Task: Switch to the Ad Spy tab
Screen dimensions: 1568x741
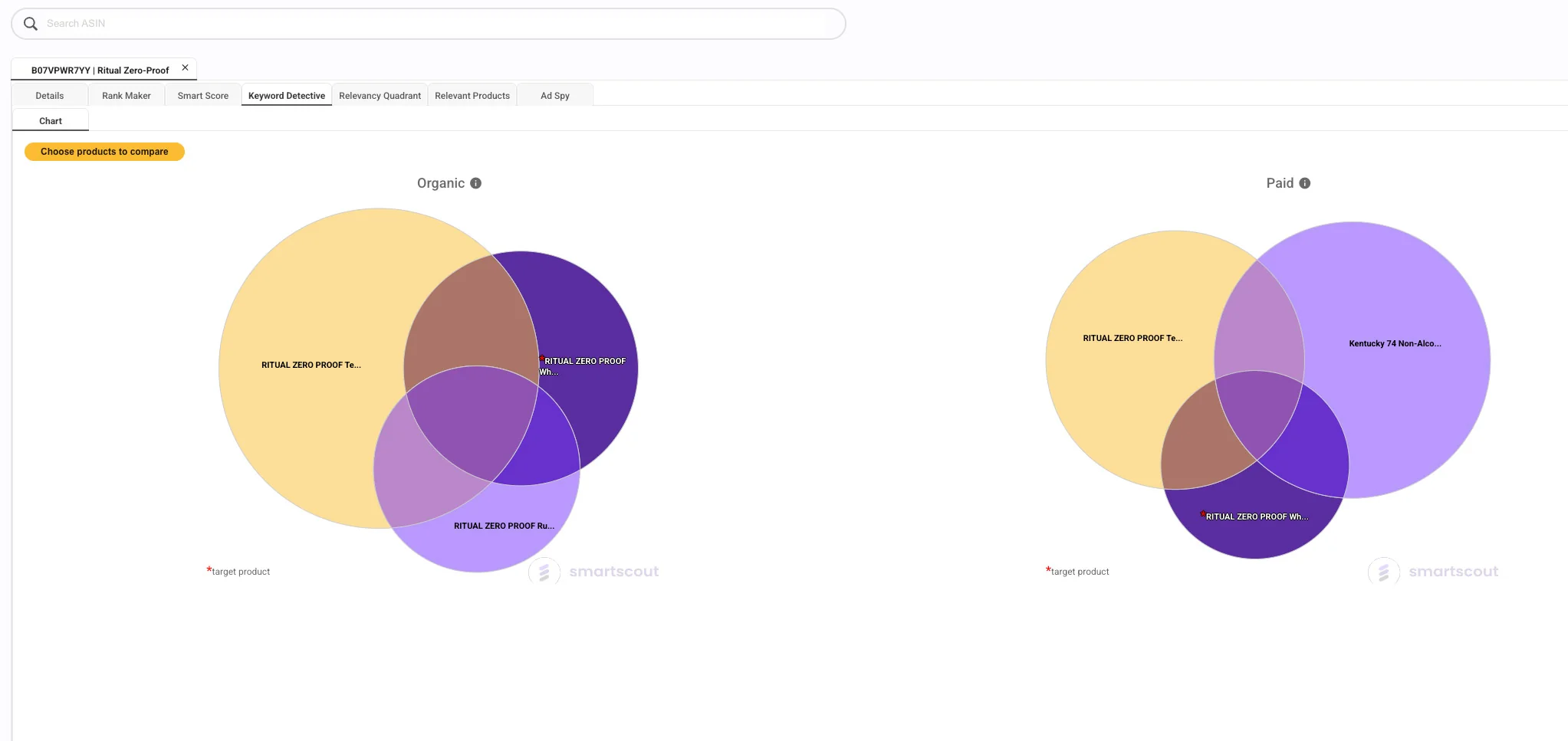Action: 555,96
